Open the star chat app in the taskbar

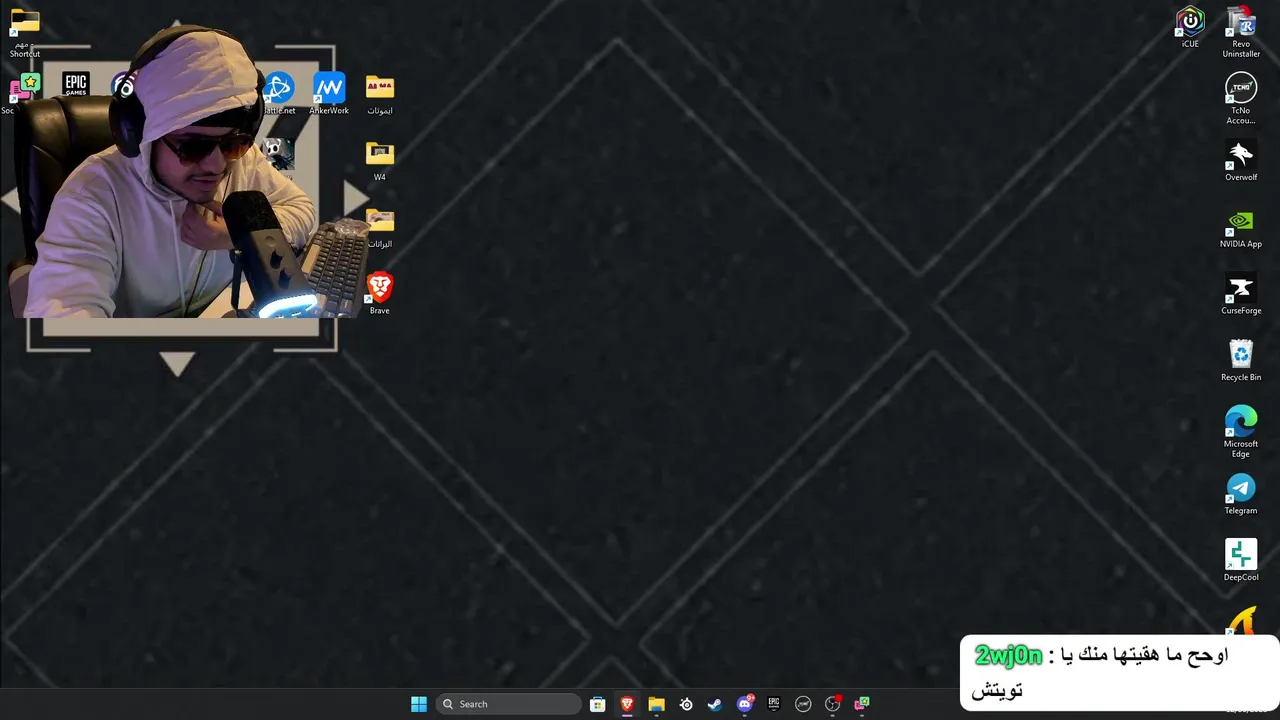[862, 704]
